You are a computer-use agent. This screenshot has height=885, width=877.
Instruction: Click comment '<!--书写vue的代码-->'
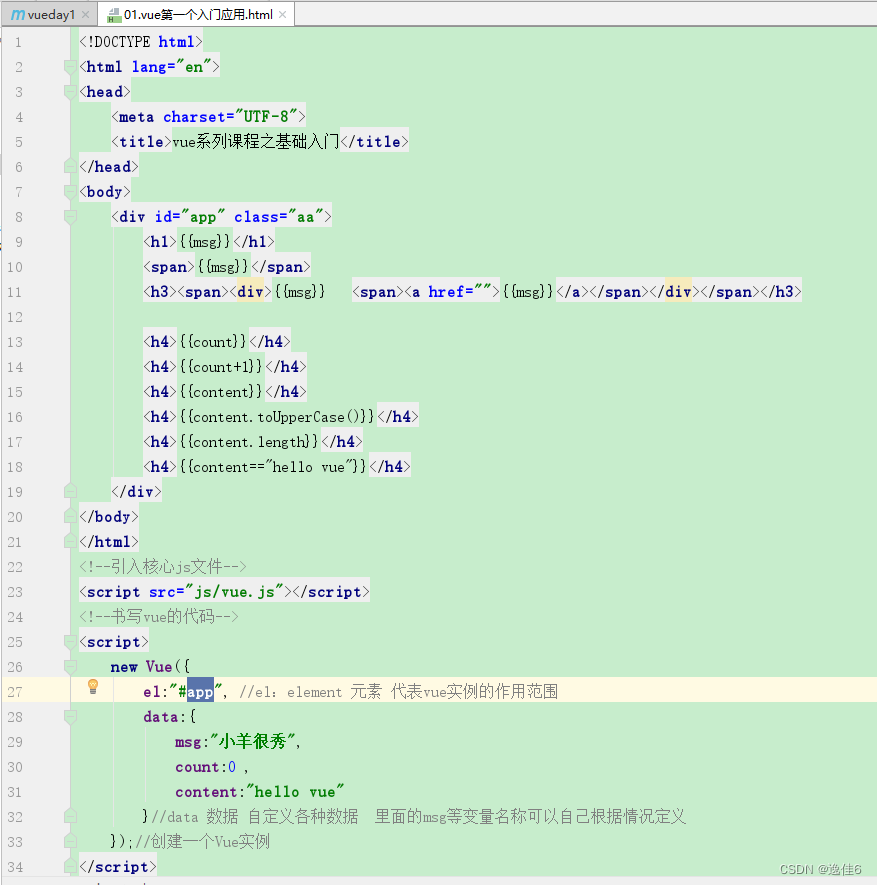(159, 616)
